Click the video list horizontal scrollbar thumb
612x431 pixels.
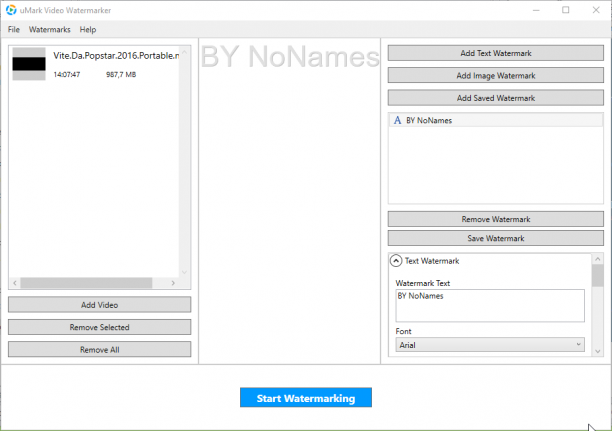point(86,283)
